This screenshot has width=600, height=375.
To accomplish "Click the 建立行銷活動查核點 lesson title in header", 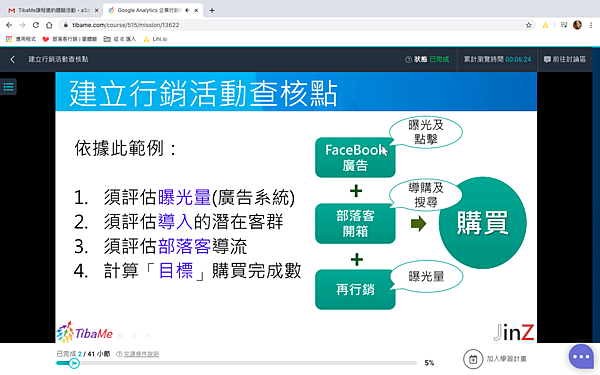I will pyautogui.click(x=58, y=59).
